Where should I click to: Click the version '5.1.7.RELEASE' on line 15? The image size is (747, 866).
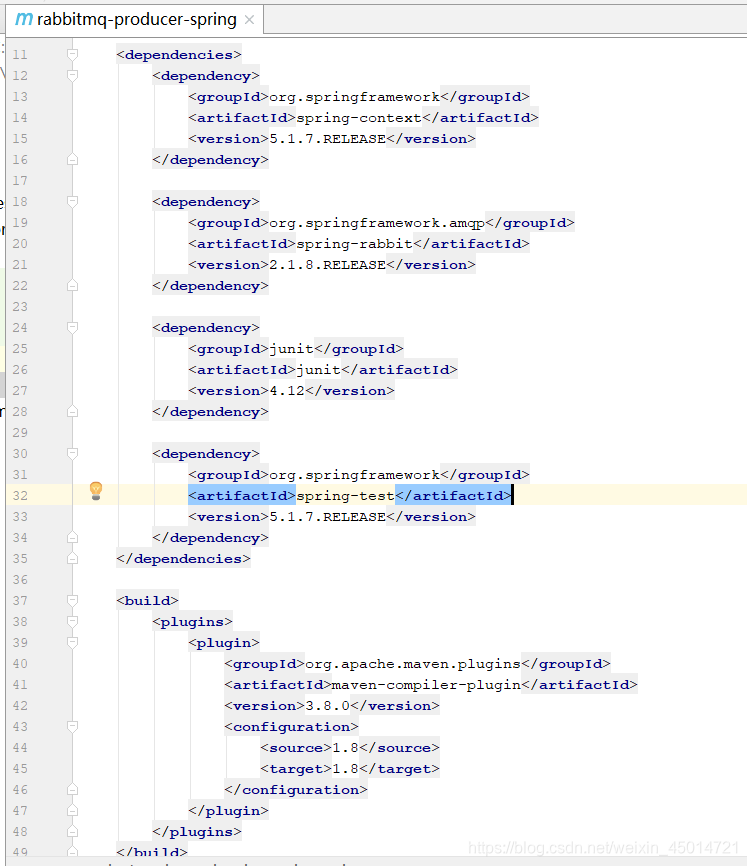[327, 139]
